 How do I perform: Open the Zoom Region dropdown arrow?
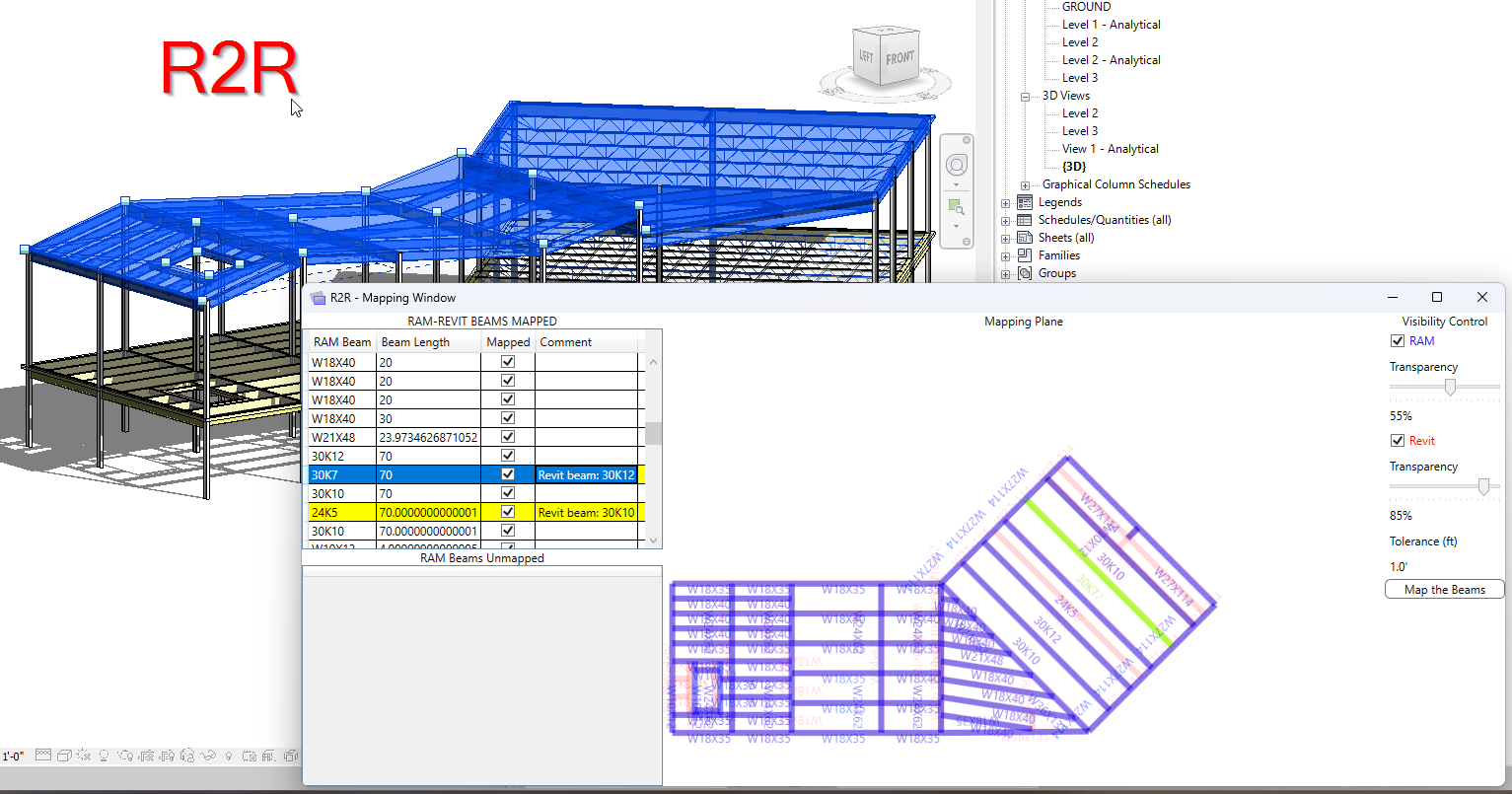pyautogui.click(x=956, y=226)
